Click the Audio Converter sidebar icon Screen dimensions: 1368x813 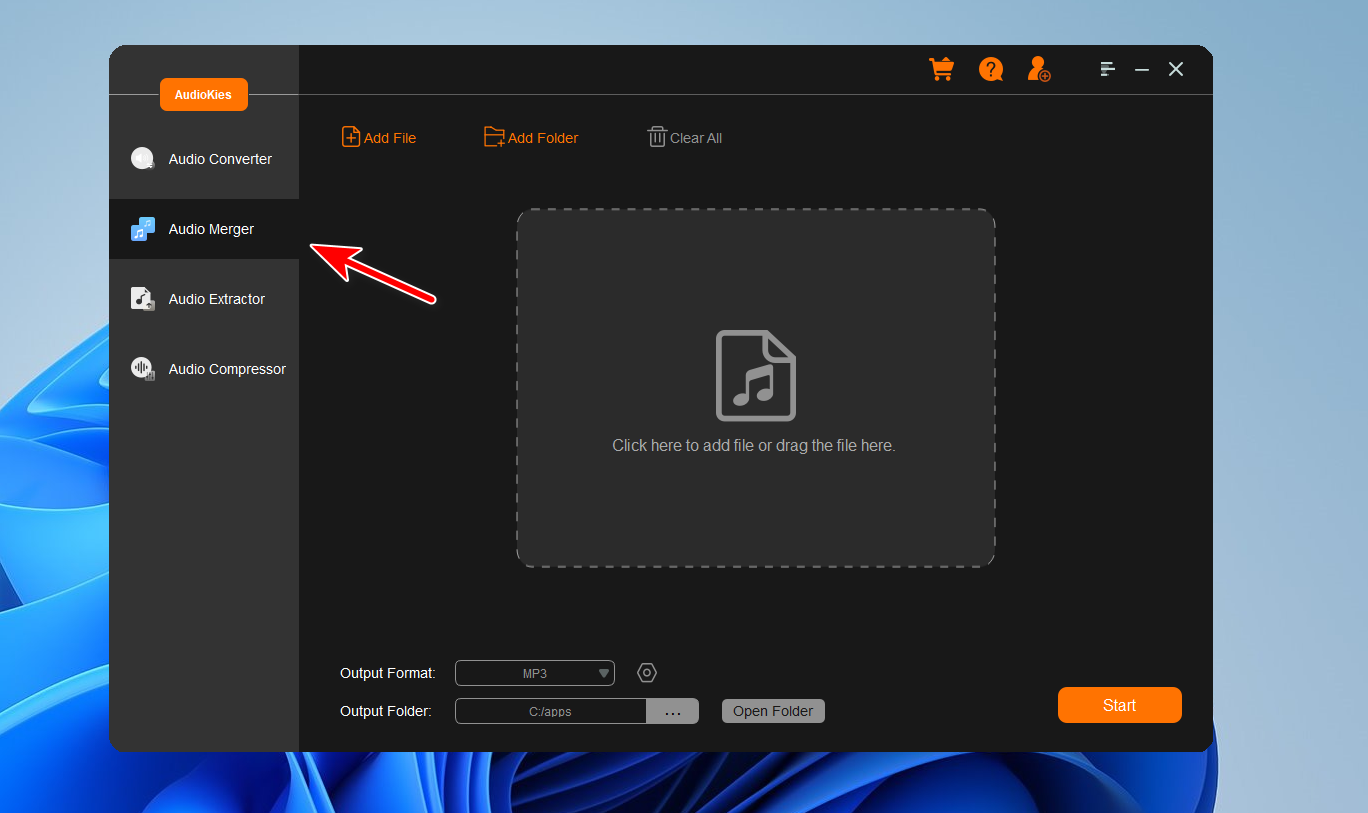coord(143,159)
